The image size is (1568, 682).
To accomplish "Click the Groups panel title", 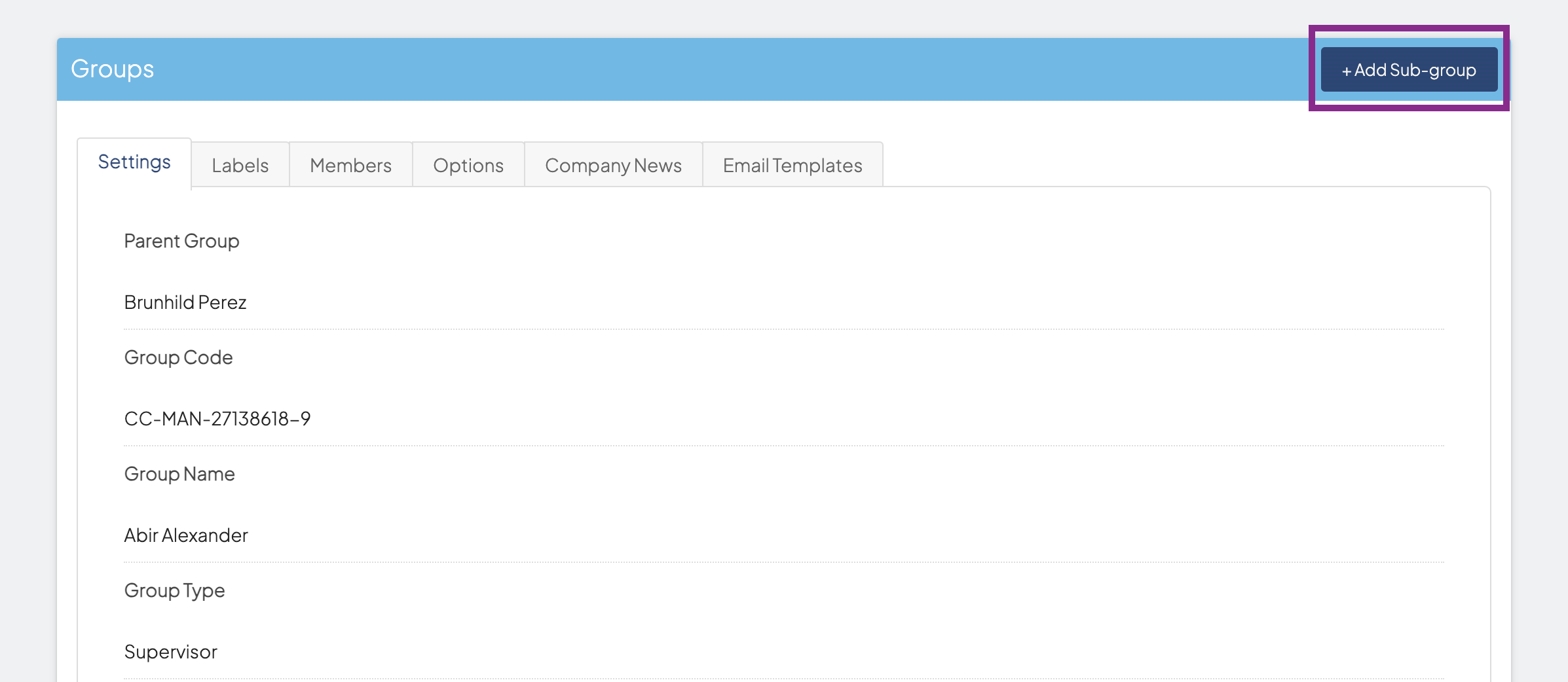I will click(x=113, y=69).
